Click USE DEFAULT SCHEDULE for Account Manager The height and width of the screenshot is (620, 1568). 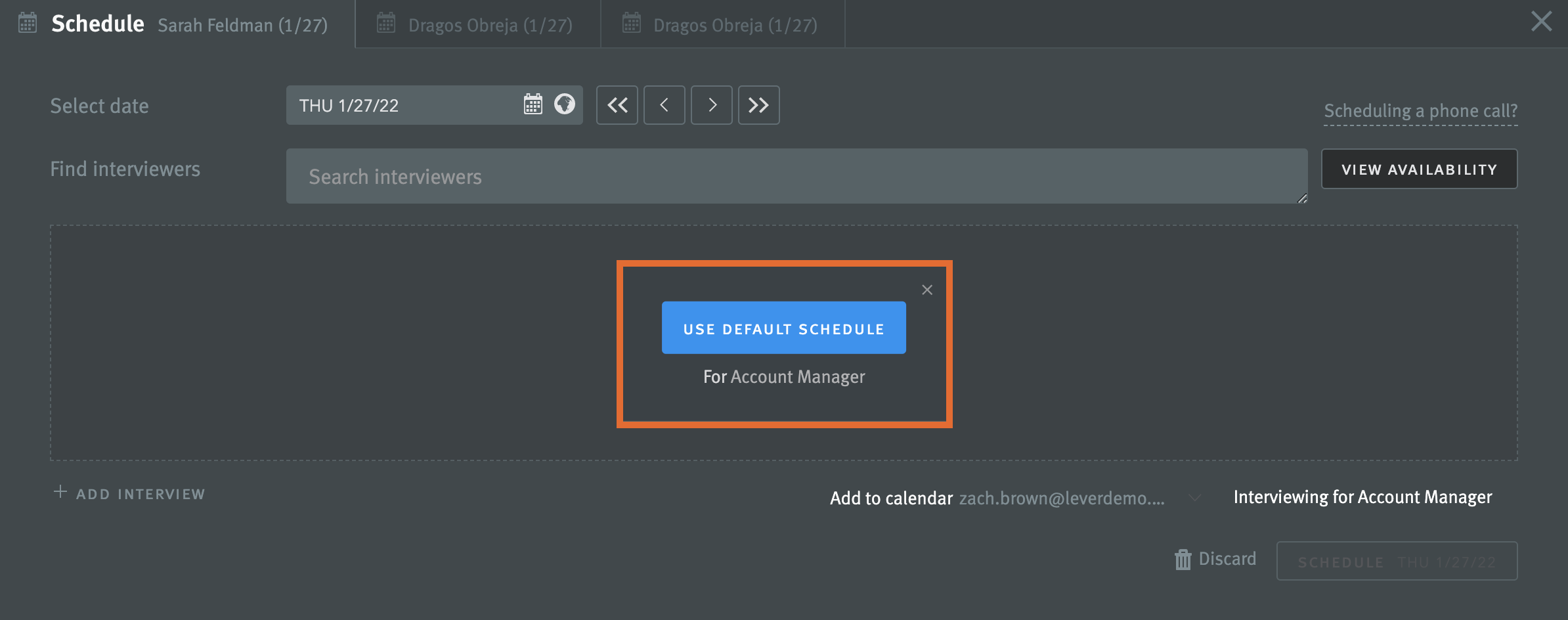pos(783,328)
